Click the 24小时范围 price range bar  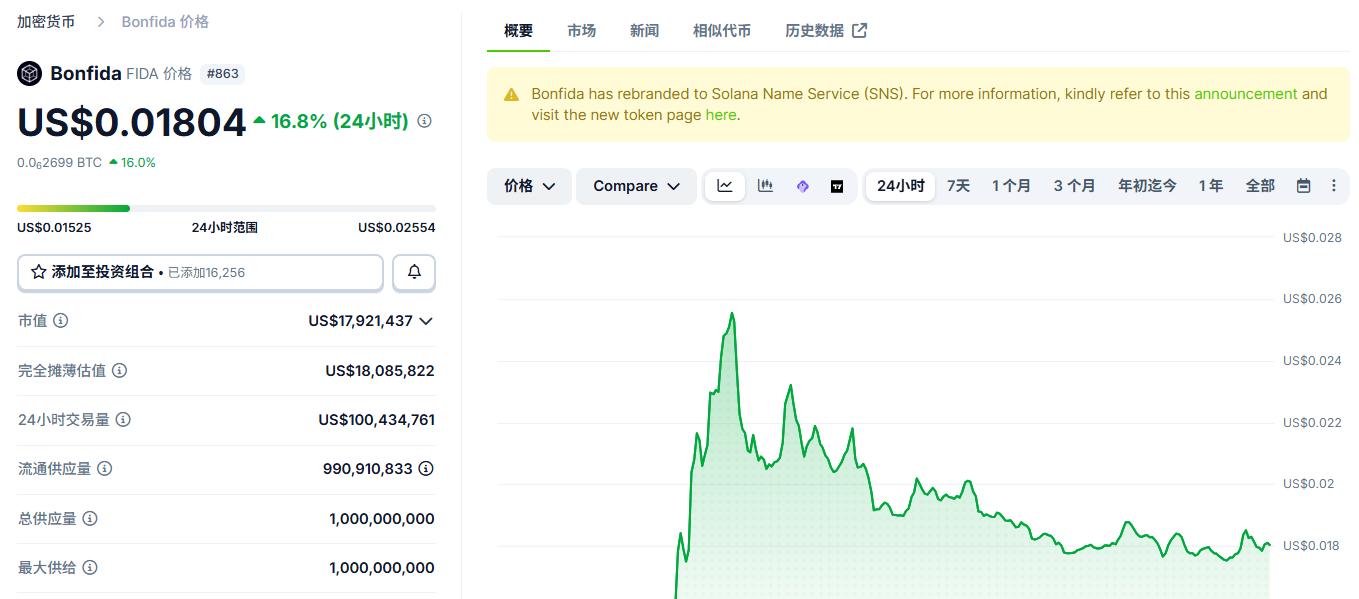coord(225,208)
